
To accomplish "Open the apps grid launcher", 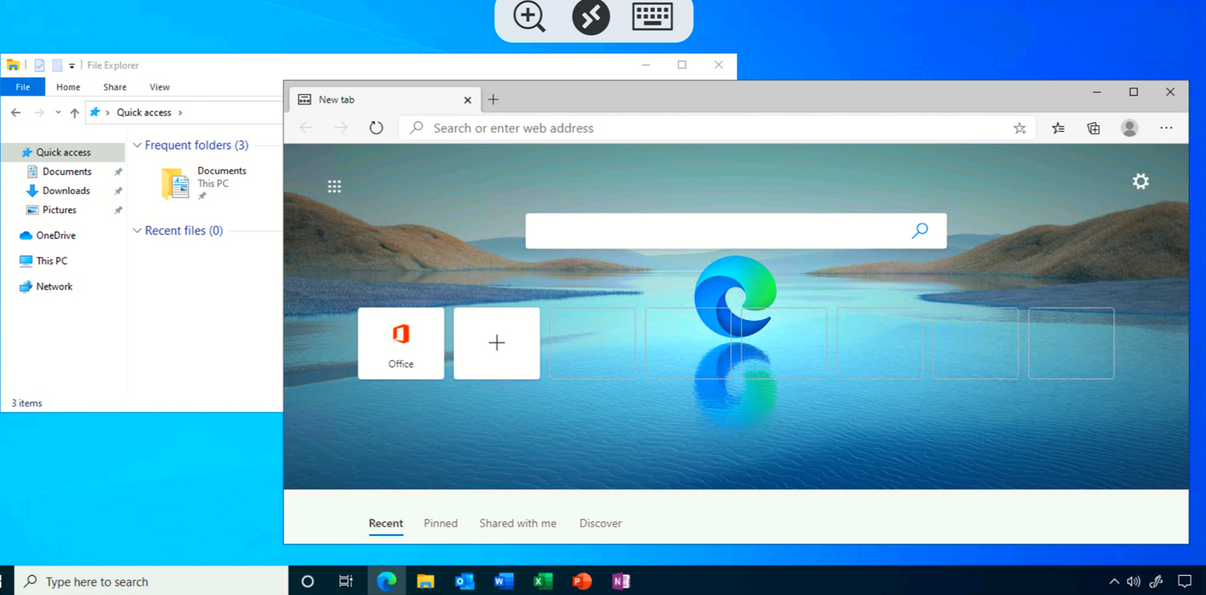I will 334,186.
